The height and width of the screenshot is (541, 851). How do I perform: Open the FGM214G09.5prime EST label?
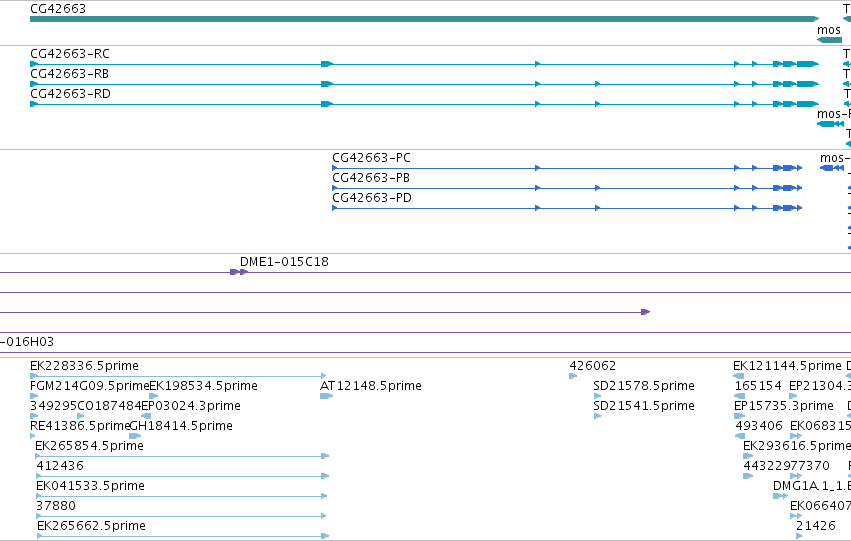click(90, 386)
